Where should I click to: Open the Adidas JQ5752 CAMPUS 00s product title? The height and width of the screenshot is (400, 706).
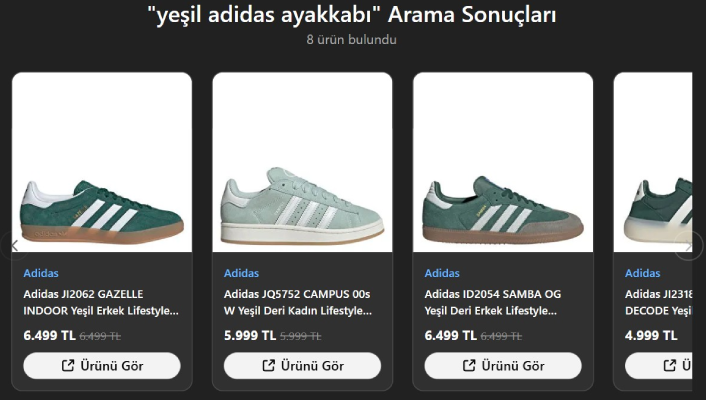coord(301,302)
